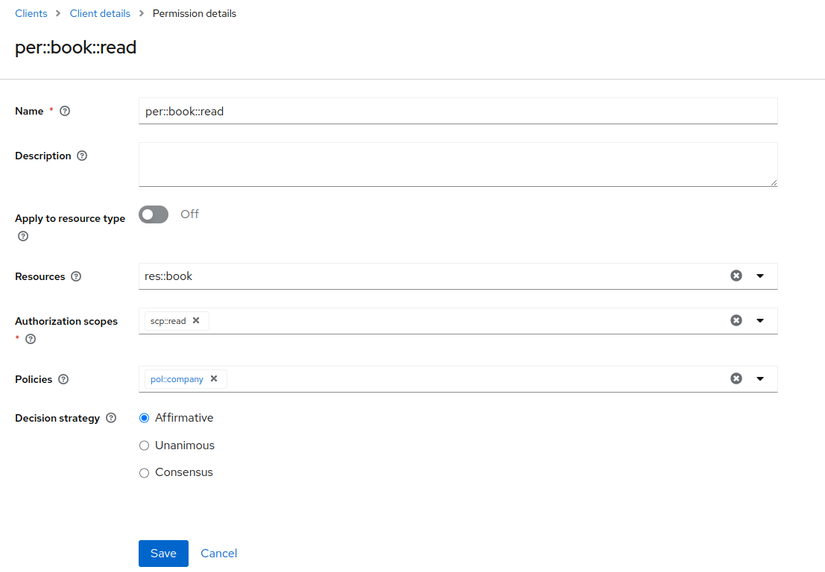Viewport: 825px width, 572px height.
Task: Remove the pol::company policy chip
Action: pos(214,379)
